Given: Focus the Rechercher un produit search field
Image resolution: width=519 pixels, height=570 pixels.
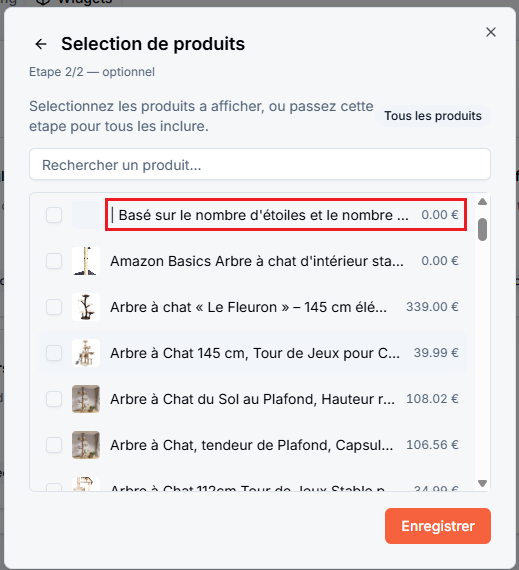Looking at the screenshot, I should [x=260, y=164].
